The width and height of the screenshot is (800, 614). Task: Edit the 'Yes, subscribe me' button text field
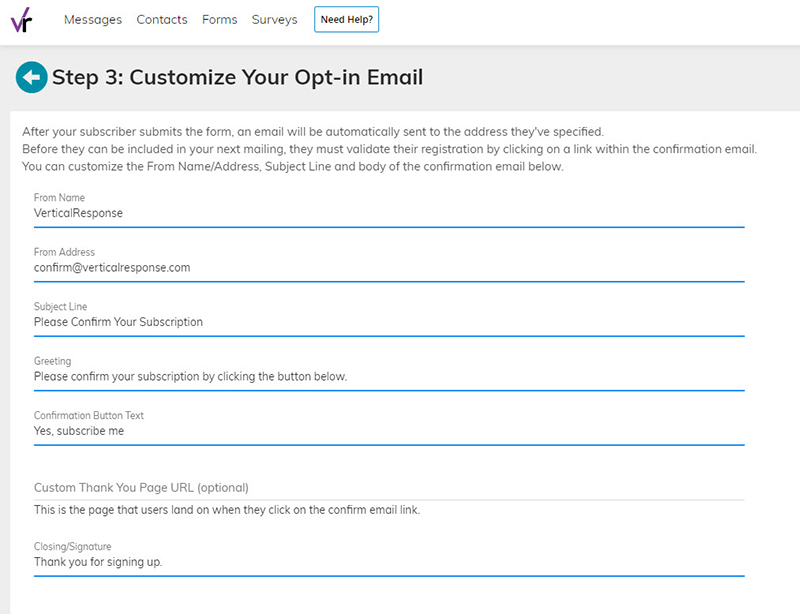(389, 431)
